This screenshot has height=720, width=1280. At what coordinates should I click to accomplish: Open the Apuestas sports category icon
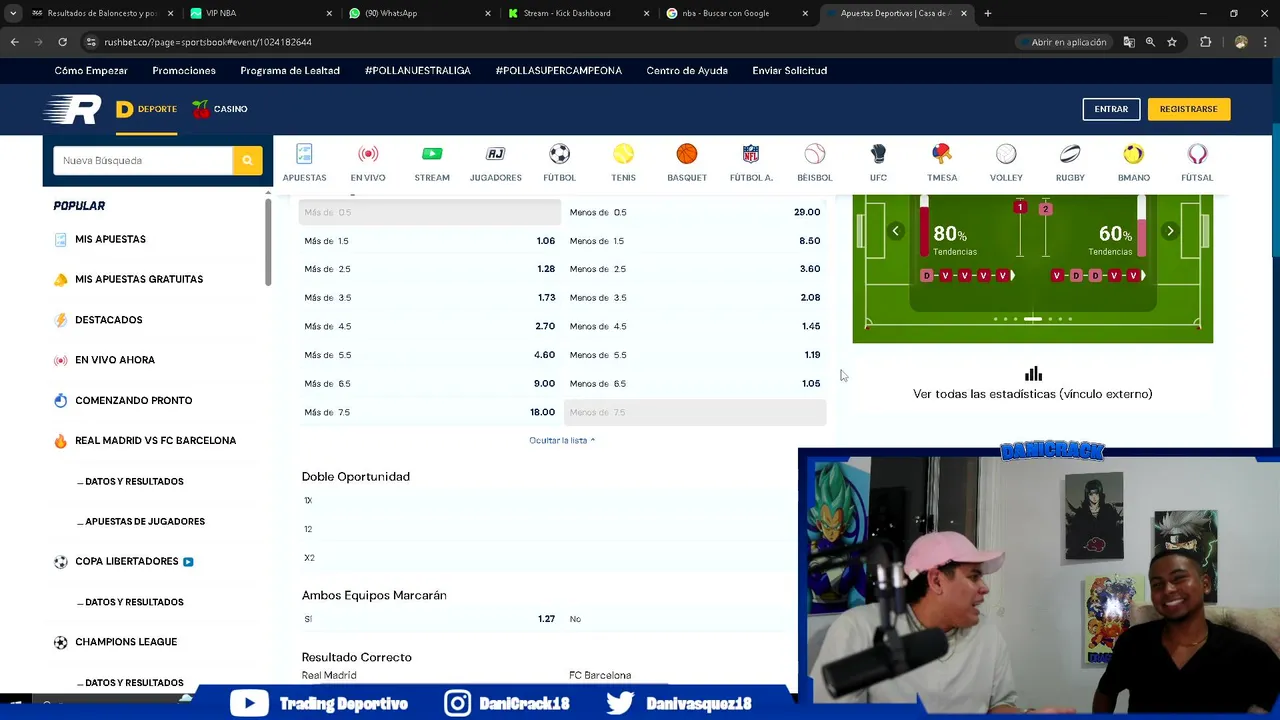(304, 154)
